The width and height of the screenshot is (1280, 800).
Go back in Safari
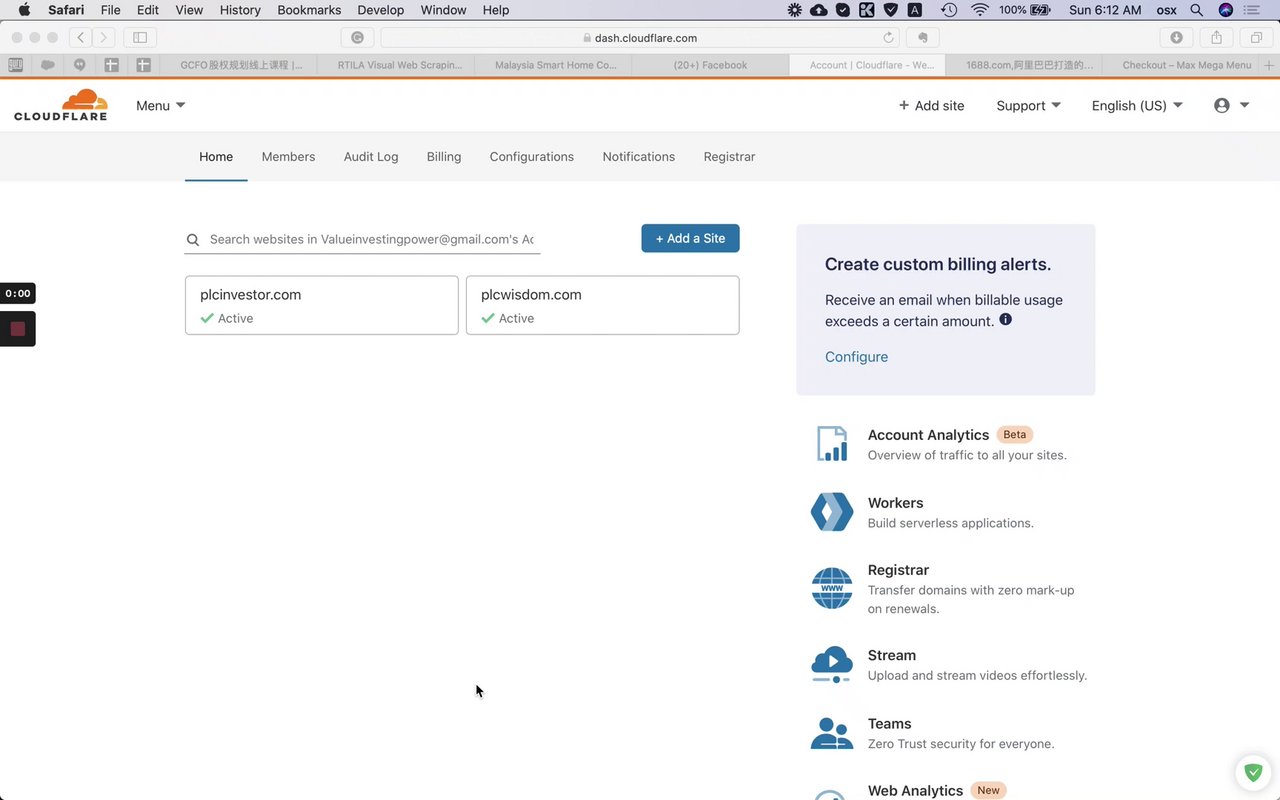pos(80,37)
